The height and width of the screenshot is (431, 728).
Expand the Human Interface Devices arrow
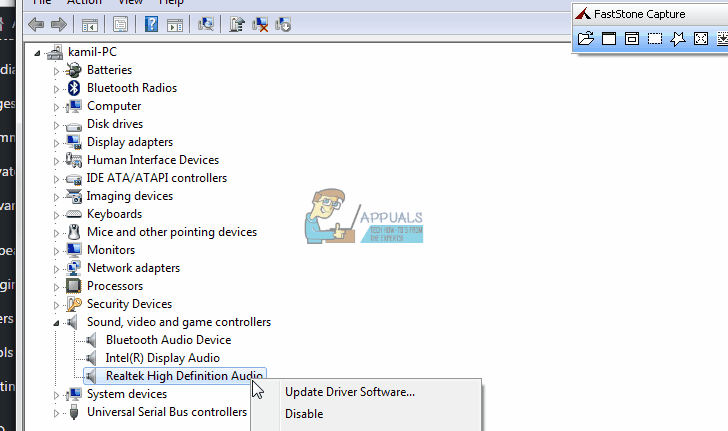click(56, 161)
